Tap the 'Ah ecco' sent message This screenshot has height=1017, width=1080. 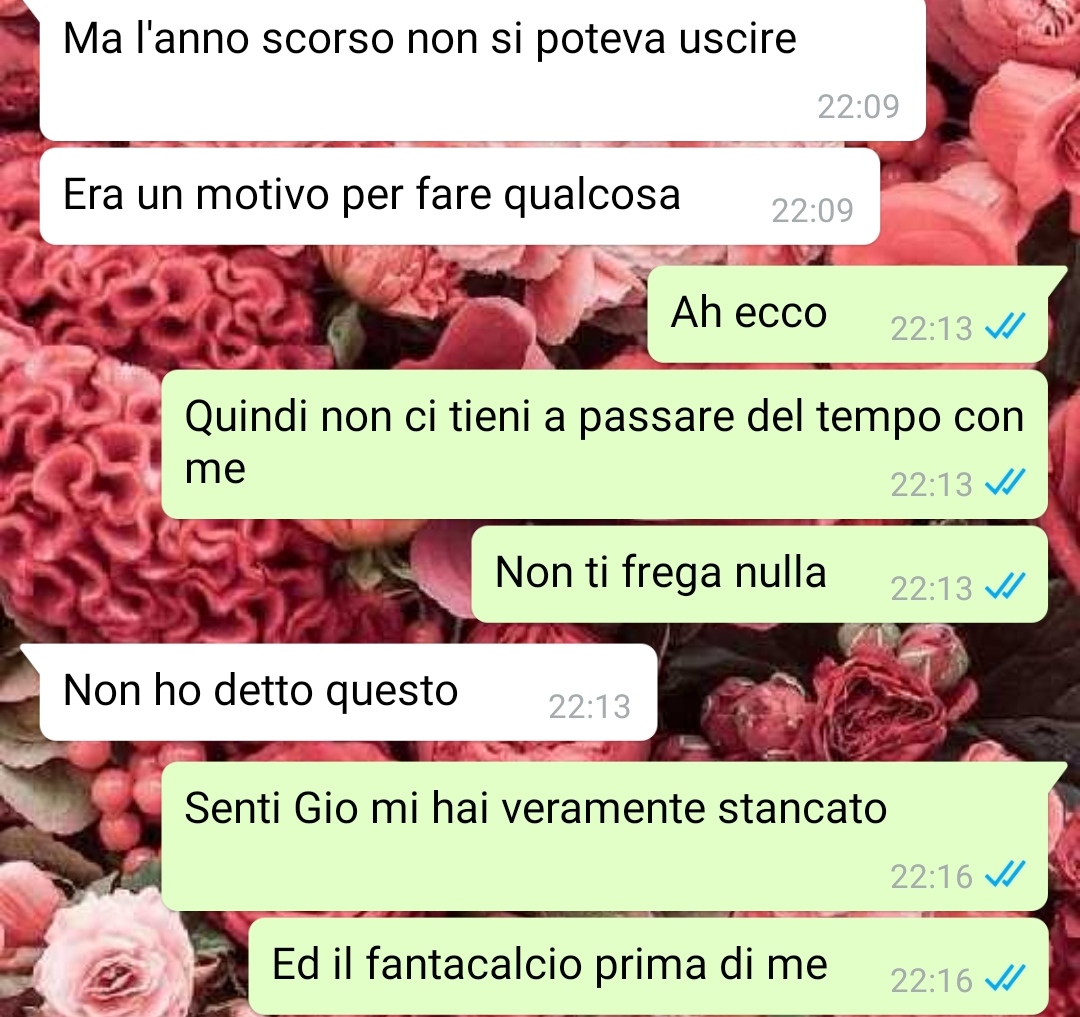tap(847, 314)
